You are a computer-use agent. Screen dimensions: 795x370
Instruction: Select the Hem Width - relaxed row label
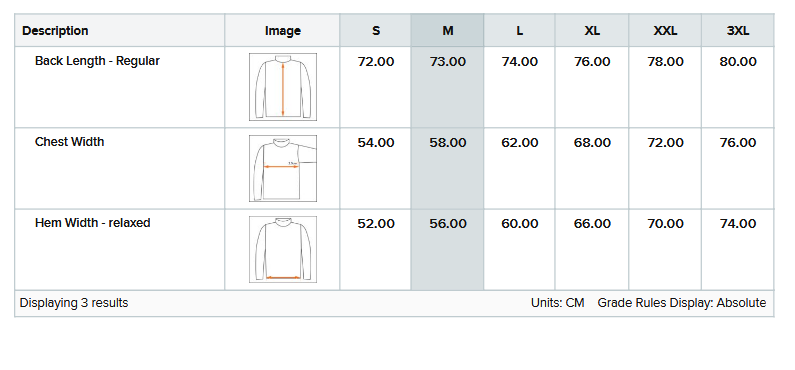tap(93, 223)
